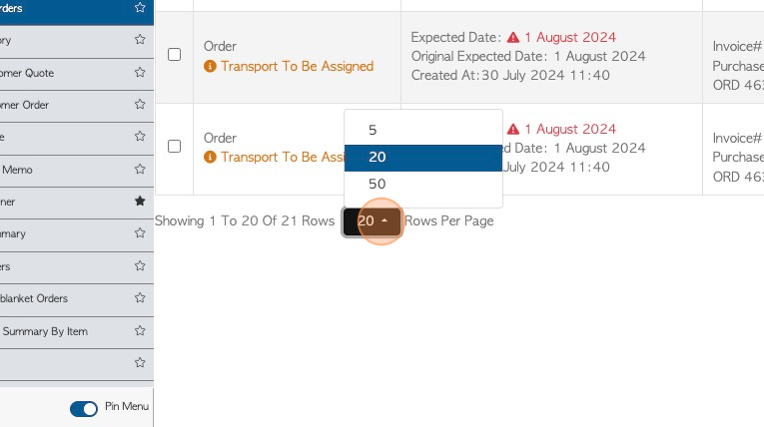Select the highlighted 20 rows option

(x=423, y=157)
